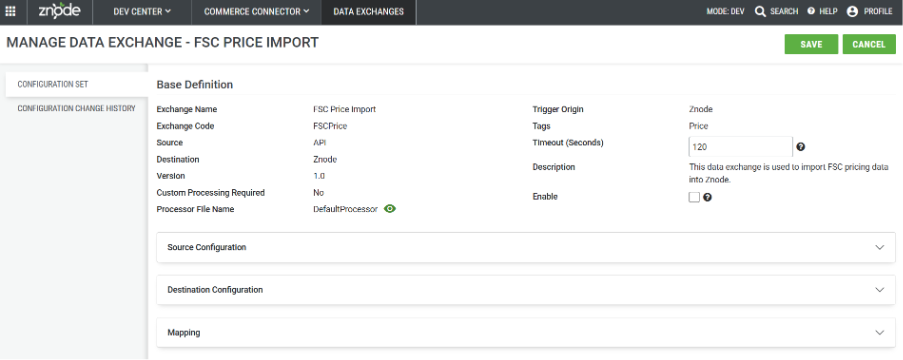Viewport: 903px width, 360px height.
Task: Tick the Enable checkbox
Action: 694,197
